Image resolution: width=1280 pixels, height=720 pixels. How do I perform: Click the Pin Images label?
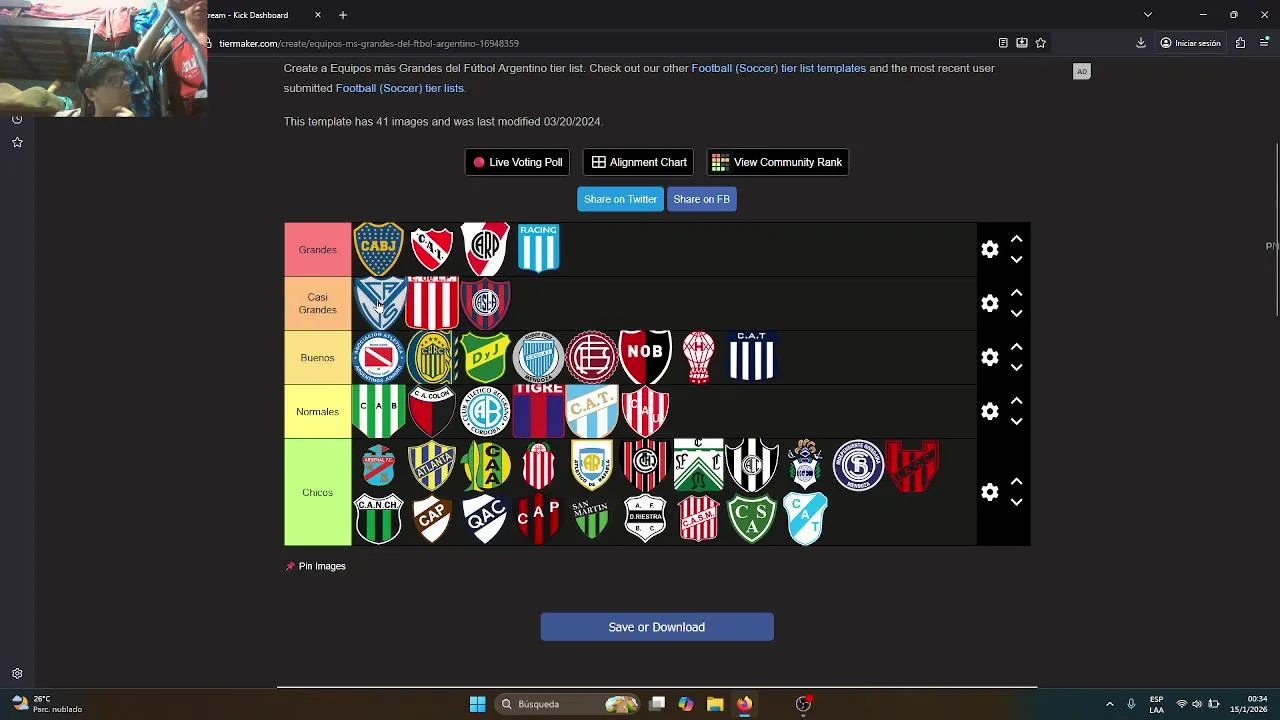point(322,566)
